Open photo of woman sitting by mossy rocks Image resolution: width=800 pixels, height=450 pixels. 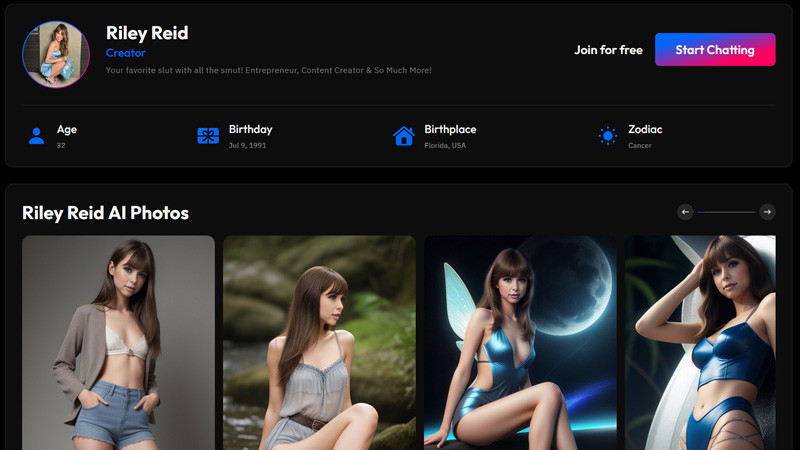pos(319,342)
